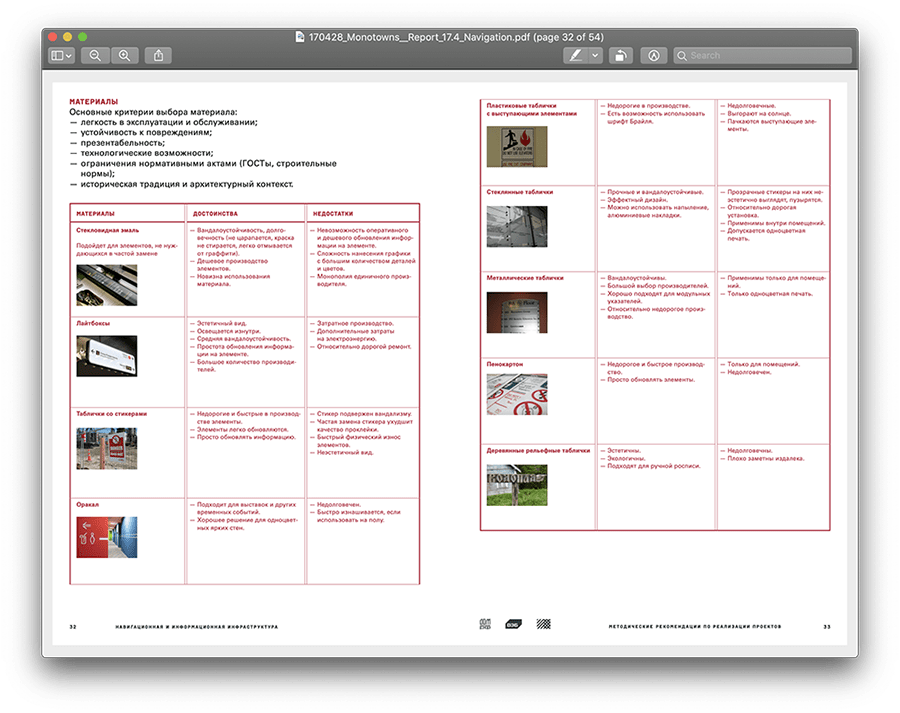Click the zoom out magnifier icon
The height and width of the screenshot is (713, 900).
(96, 56)
